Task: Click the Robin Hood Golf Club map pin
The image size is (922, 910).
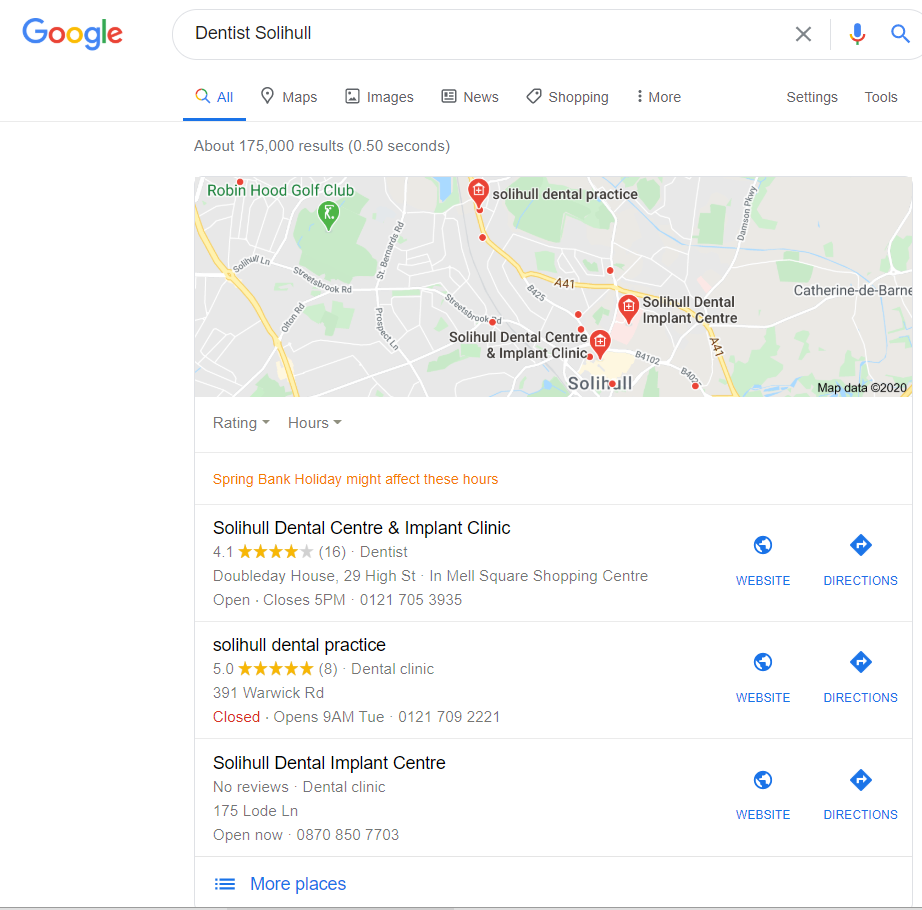Action: 329,215
